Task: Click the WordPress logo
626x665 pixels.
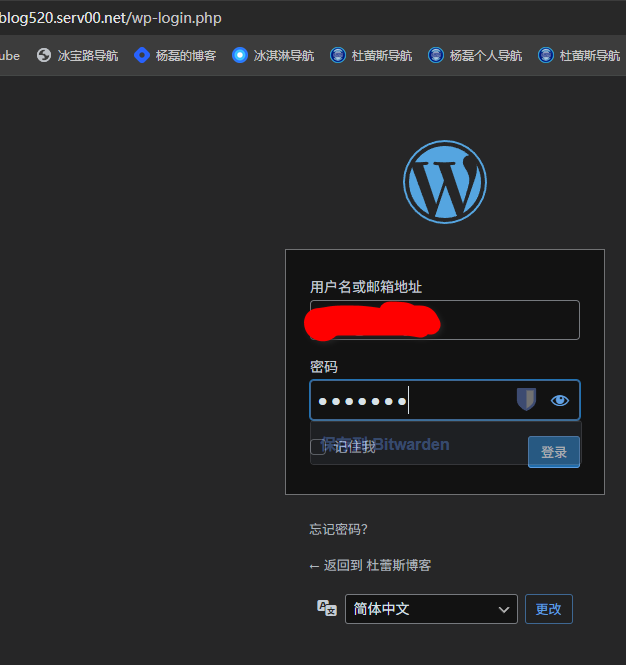Action: [444, 181]
